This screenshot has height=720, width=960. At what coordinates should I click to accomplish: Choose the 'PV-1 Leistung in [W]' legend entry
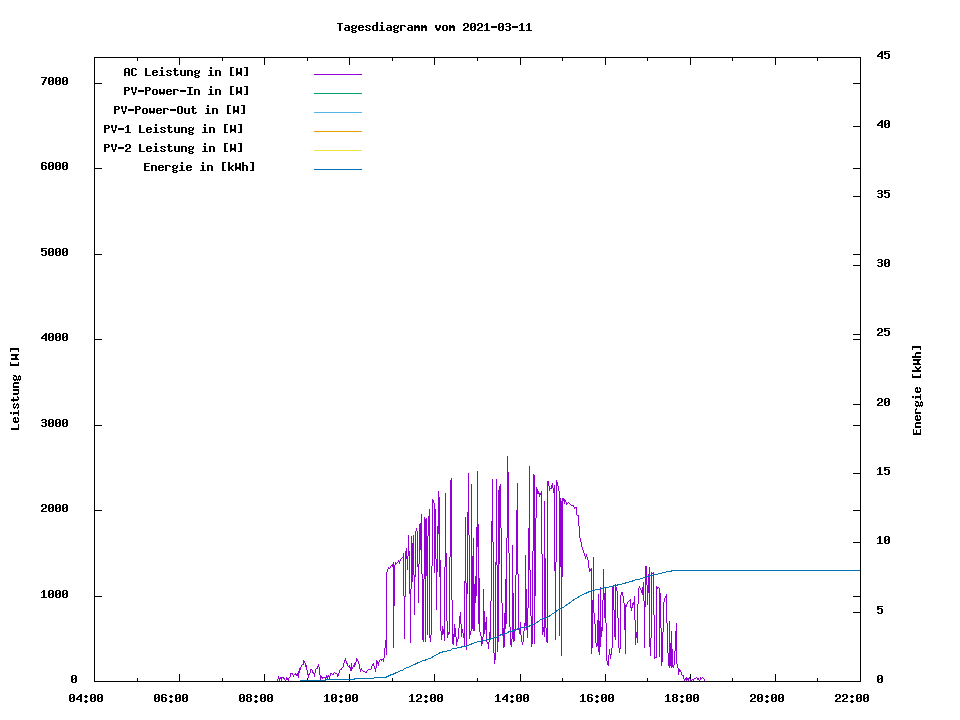pyautogui.click(x=173, y=129)
